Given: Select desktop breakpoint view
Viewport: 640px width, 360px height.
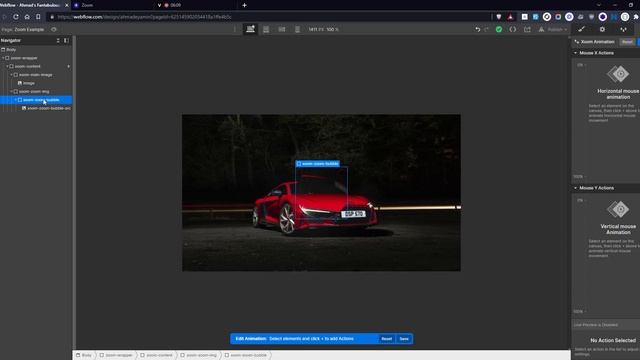Looking at the screenshot, I should [250, 29].
